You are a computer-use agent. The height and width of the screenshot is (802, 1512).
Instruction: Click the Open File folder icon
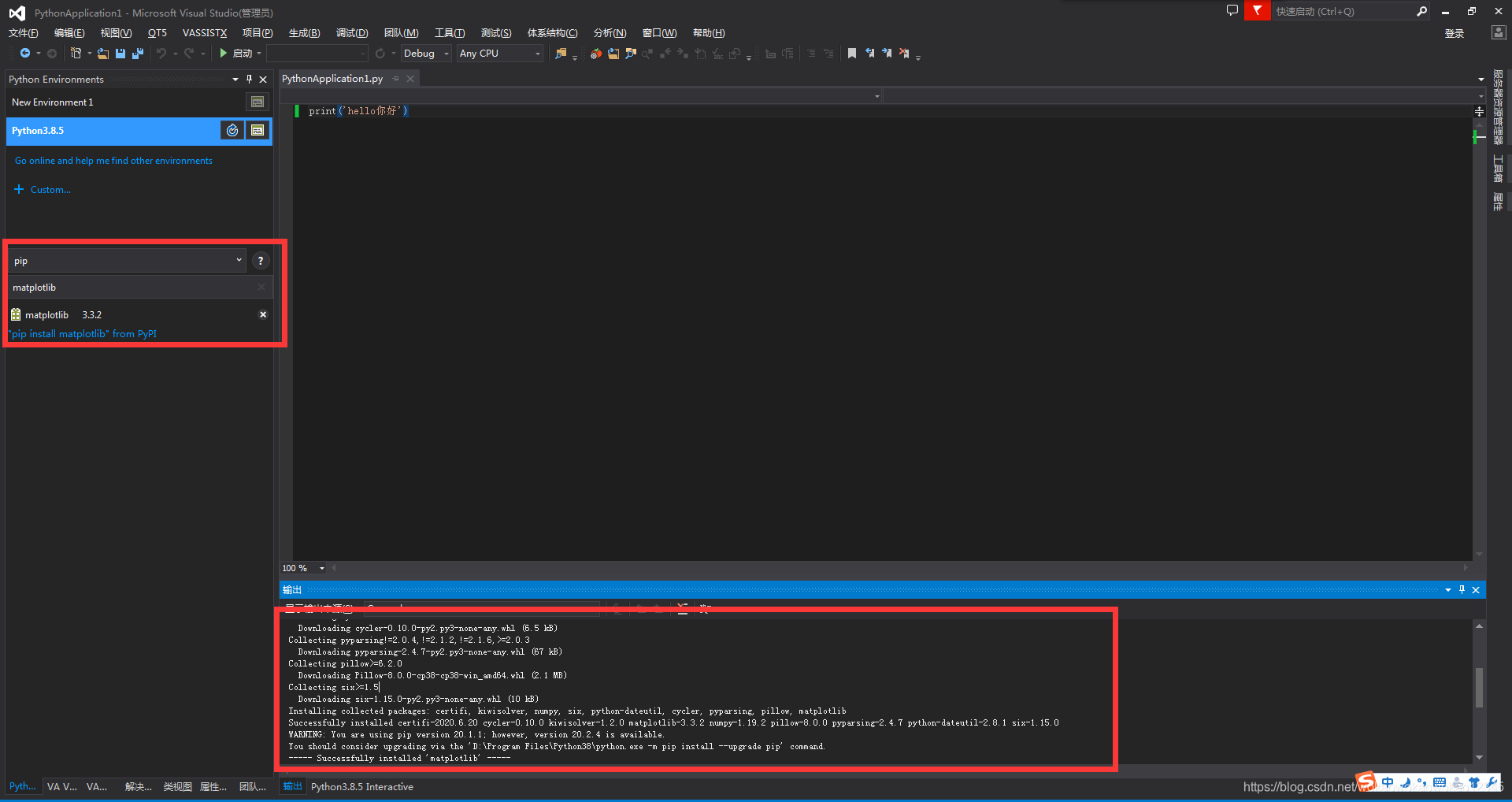pos(103,54)
